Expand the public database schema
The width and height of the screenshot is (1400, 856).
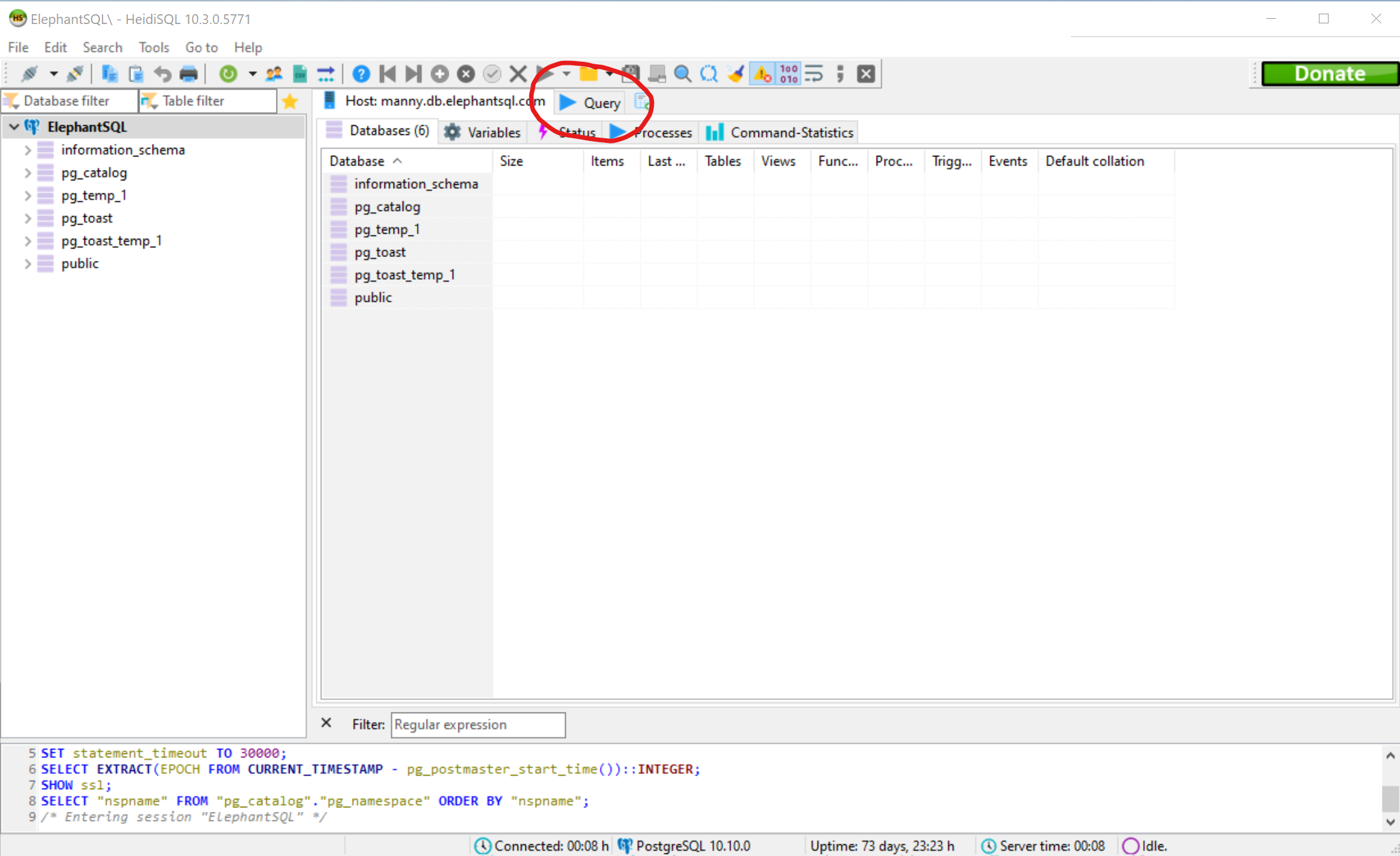pyautogui.click(x=27, y=263)
